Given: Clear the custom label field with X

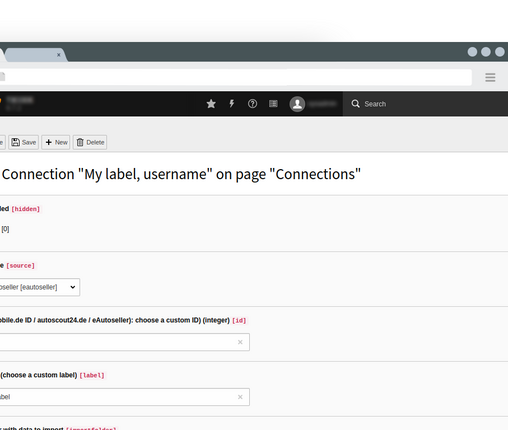Looking at the screenshot, I should coord(240,397).
